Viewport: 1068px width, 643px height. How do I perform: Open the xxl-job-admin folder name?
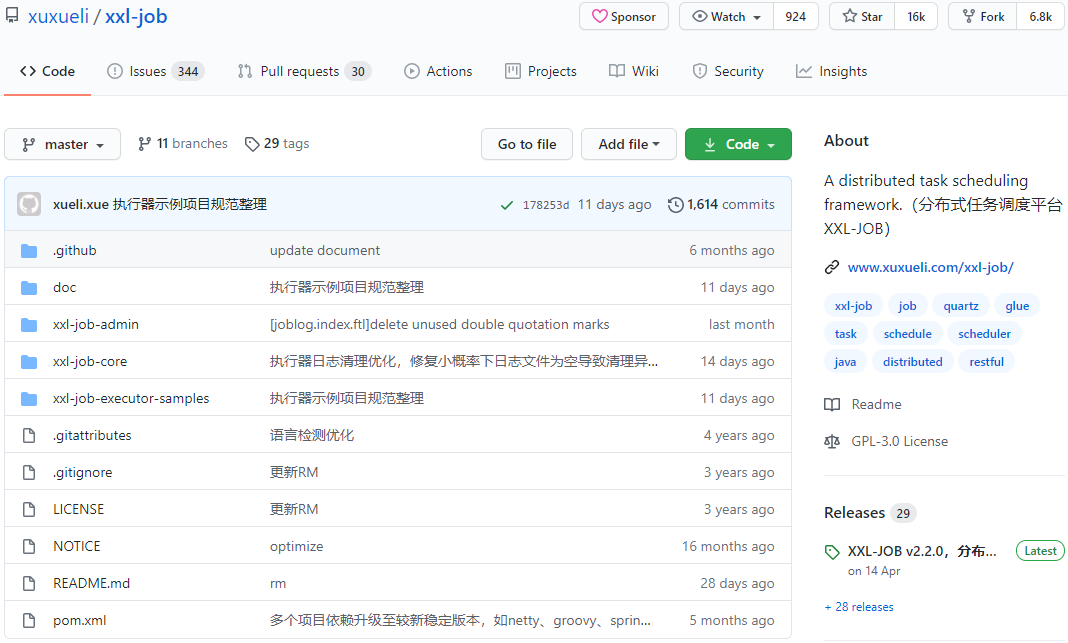(95, 324)
